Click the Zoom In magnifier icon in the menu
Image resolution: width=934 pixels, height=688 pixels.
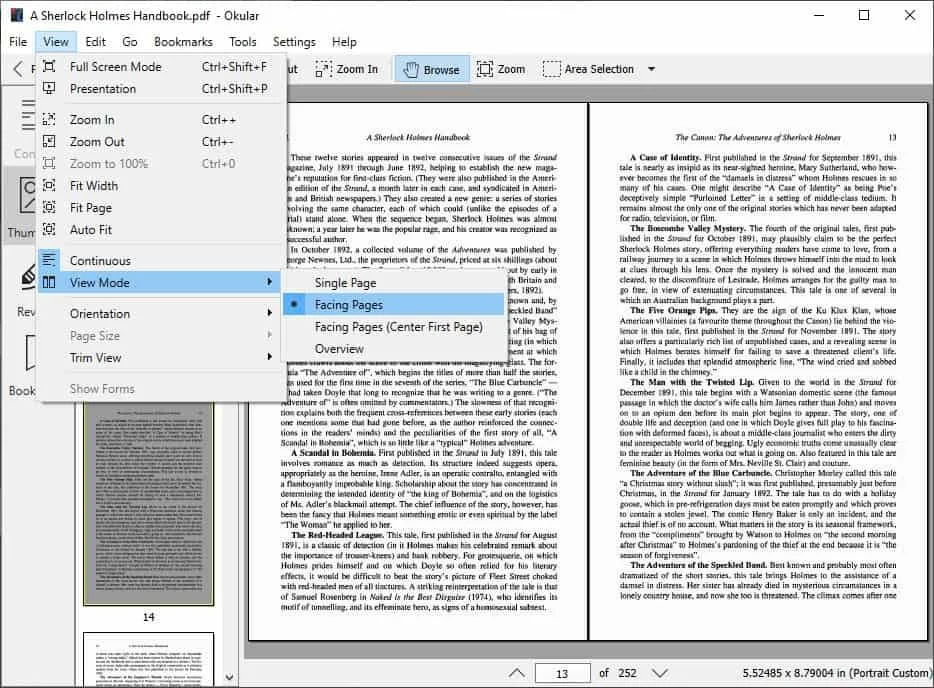pos(49,119)
